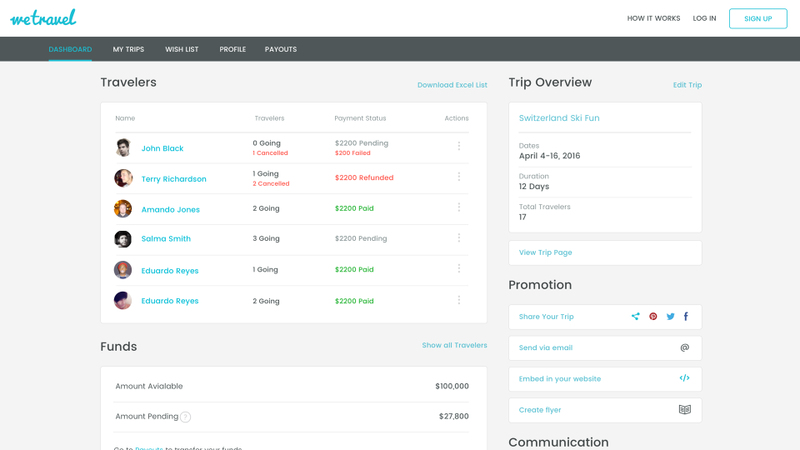Share the trip on Twitter

tap(670, 316)
